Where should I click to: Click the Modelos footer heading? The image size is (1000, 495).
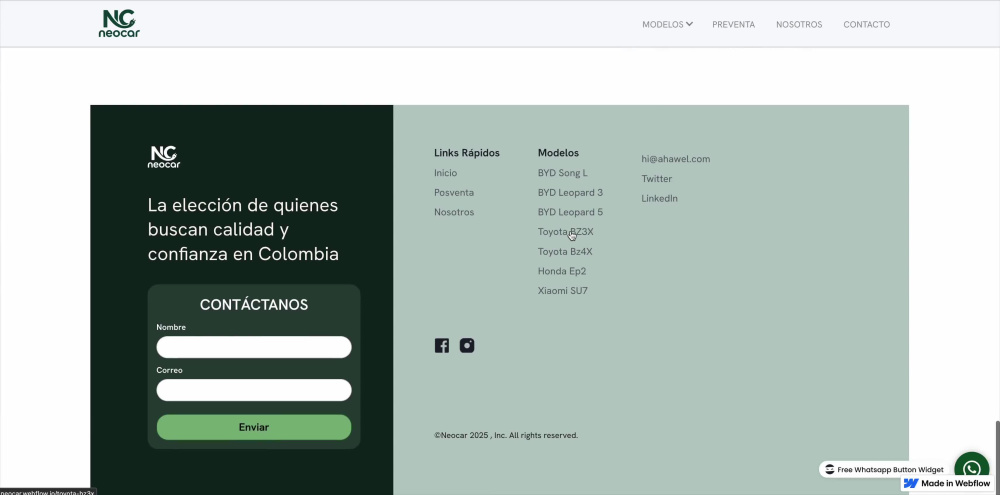(558, 153)
